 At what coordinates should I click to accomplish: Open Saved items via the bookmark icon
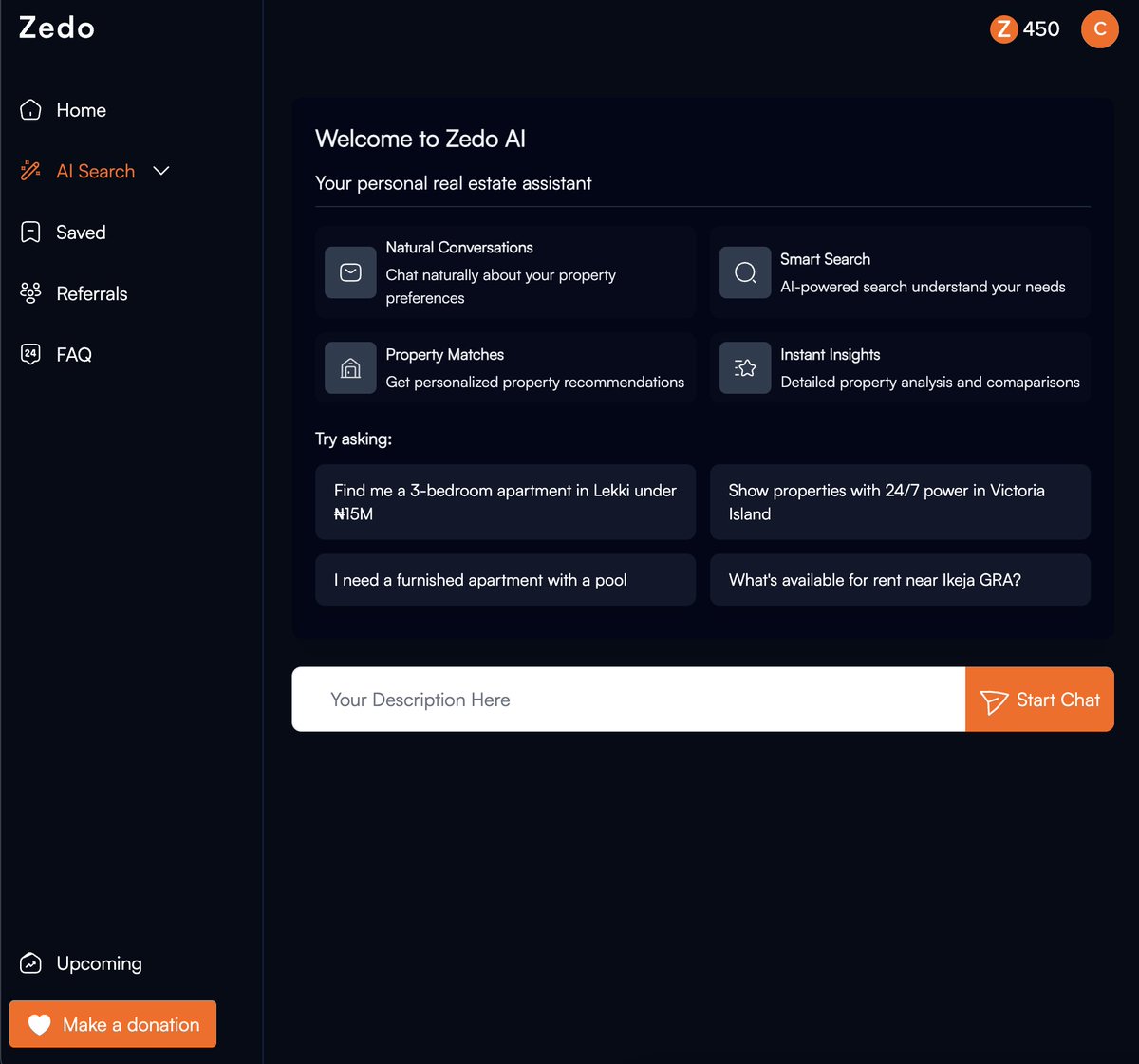[x=30, y=232]
